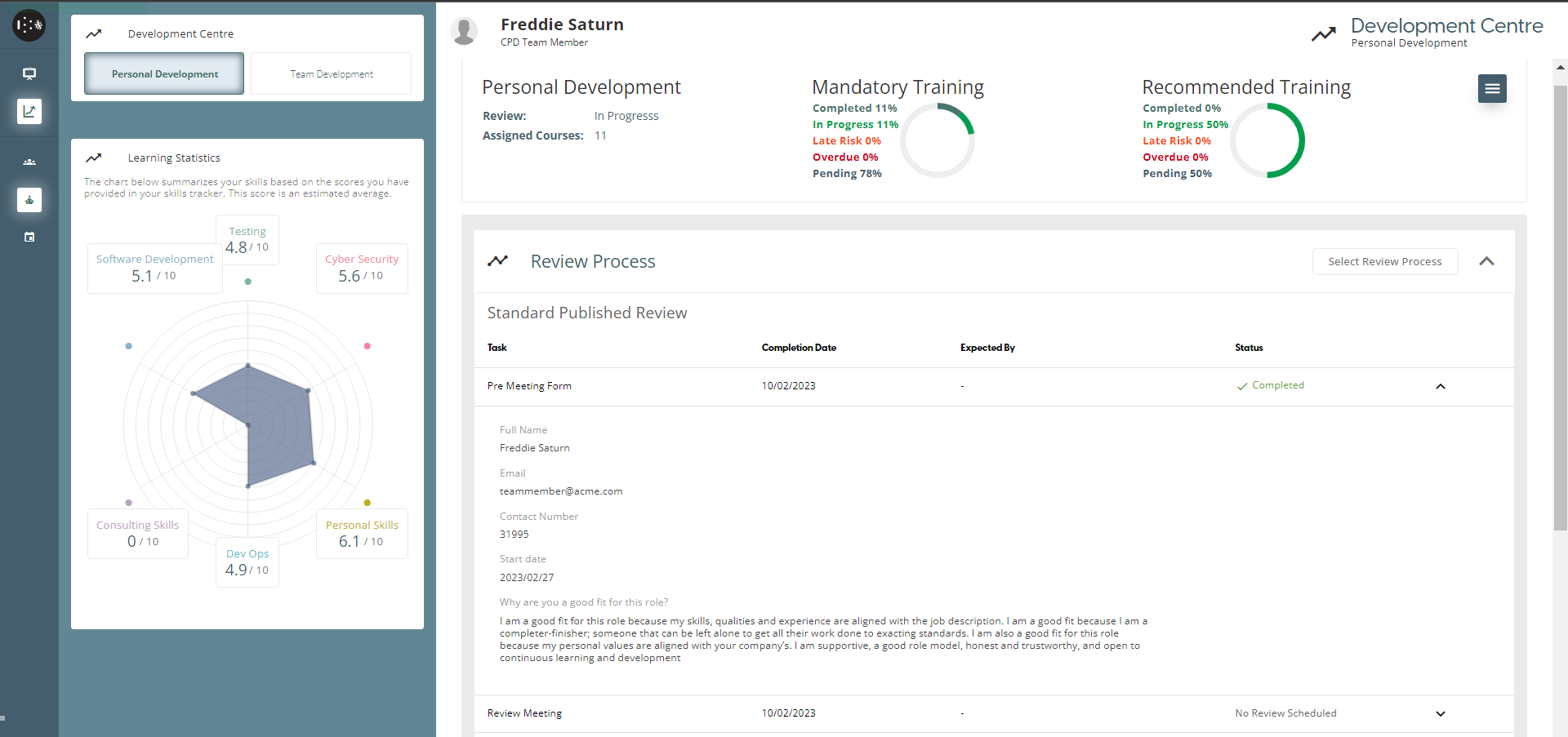The height and width of the screenshot is (737, 1568).
Task: Click the Mandatory Training progress ring
Action: pyautogui.click(x=938, y=140)
